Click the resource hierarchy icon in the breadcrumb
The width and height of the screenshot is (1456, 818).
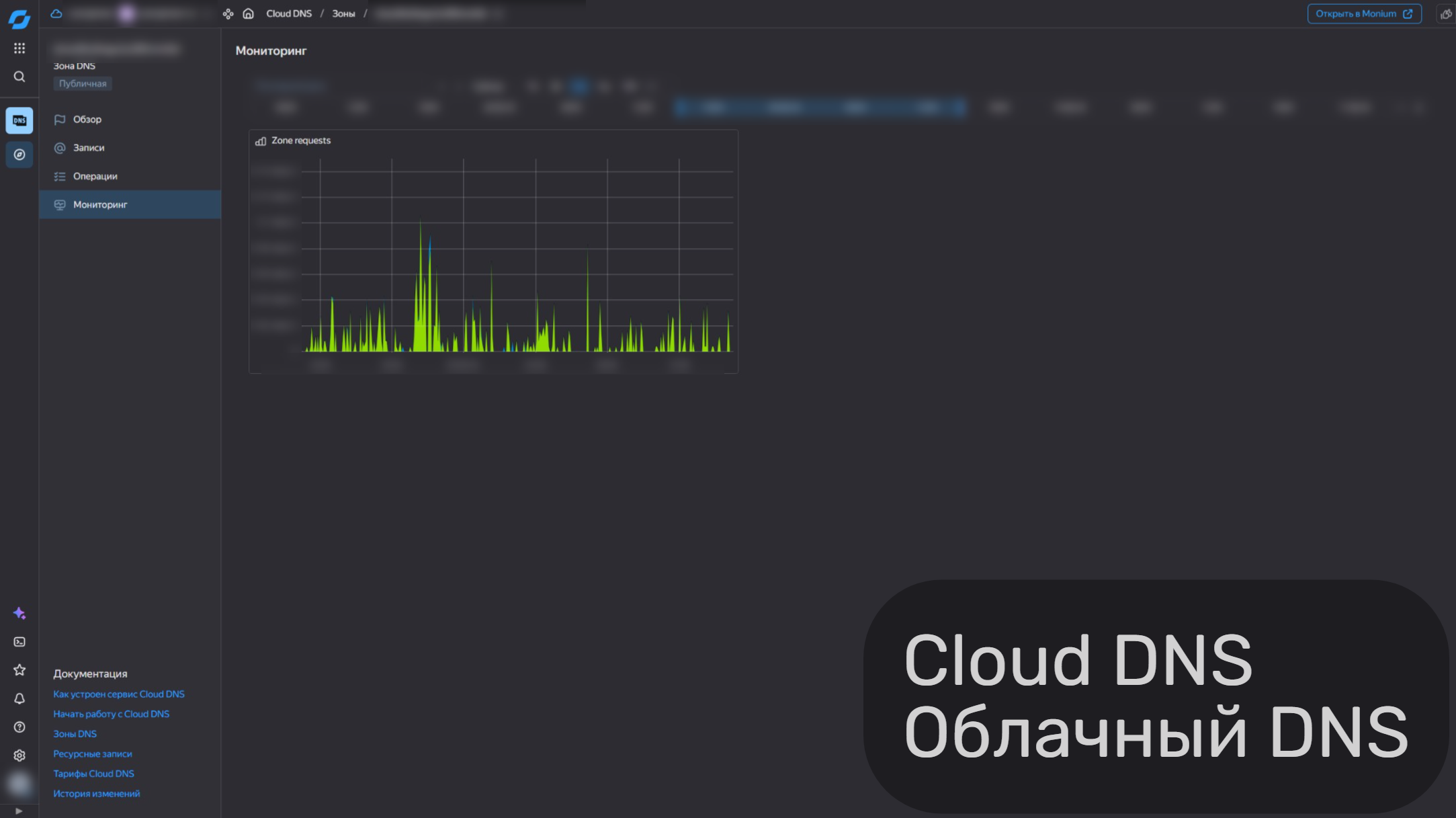(228, 13)
